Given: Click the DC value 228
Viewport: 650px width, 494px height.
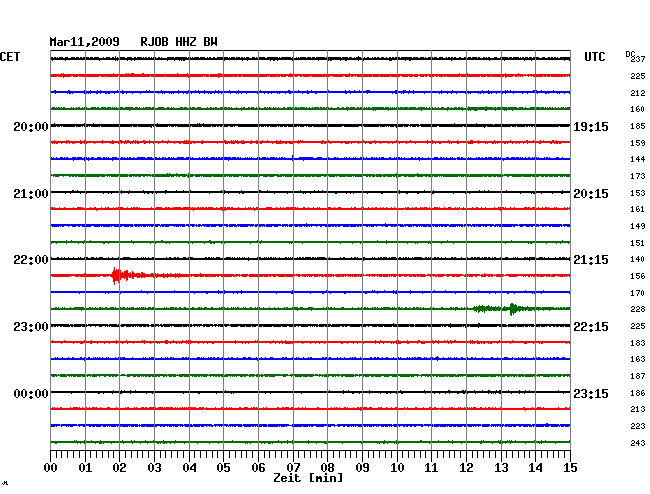Looking at the screenshot, I should 638,309.
